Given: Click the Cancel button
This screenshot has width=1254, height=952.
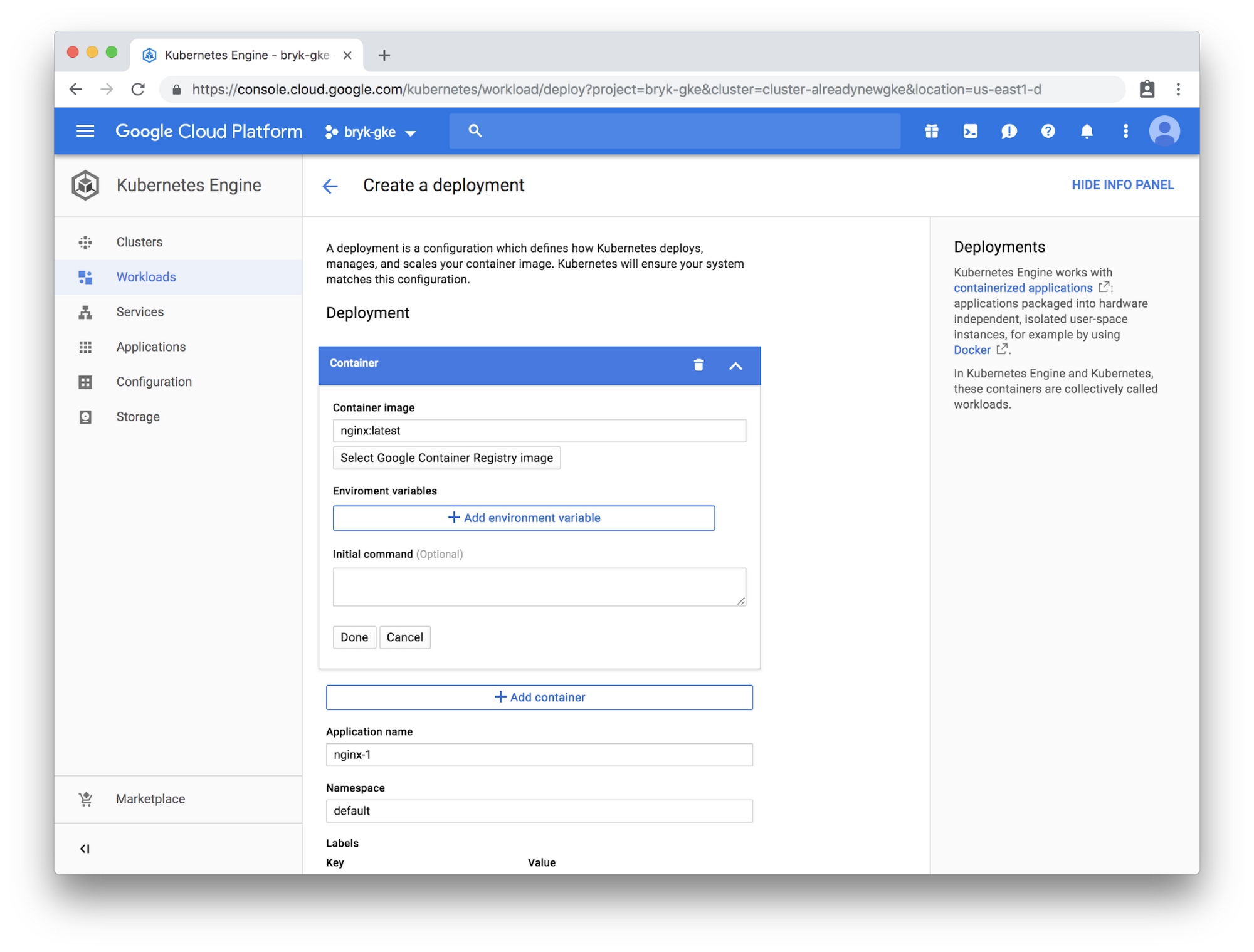Looking at the screenshot, I should pos(404,637).
